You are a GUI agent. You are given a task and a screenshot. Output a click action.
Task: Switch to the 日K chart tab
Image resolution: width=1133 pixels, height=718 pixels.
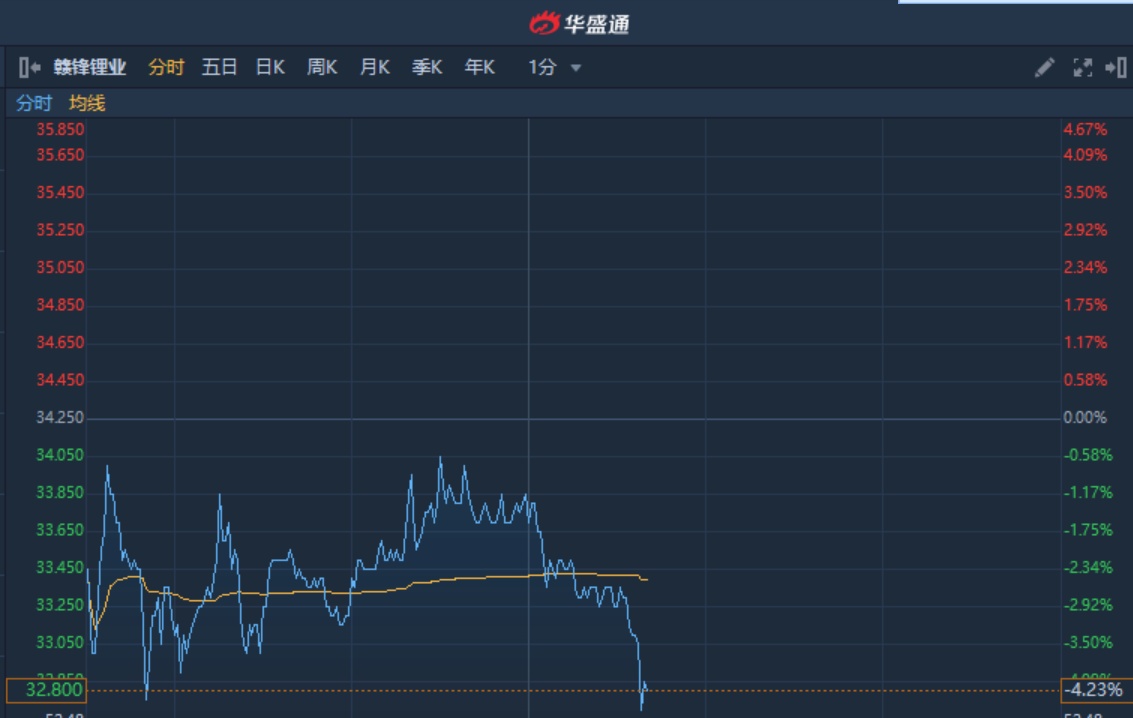270,67
